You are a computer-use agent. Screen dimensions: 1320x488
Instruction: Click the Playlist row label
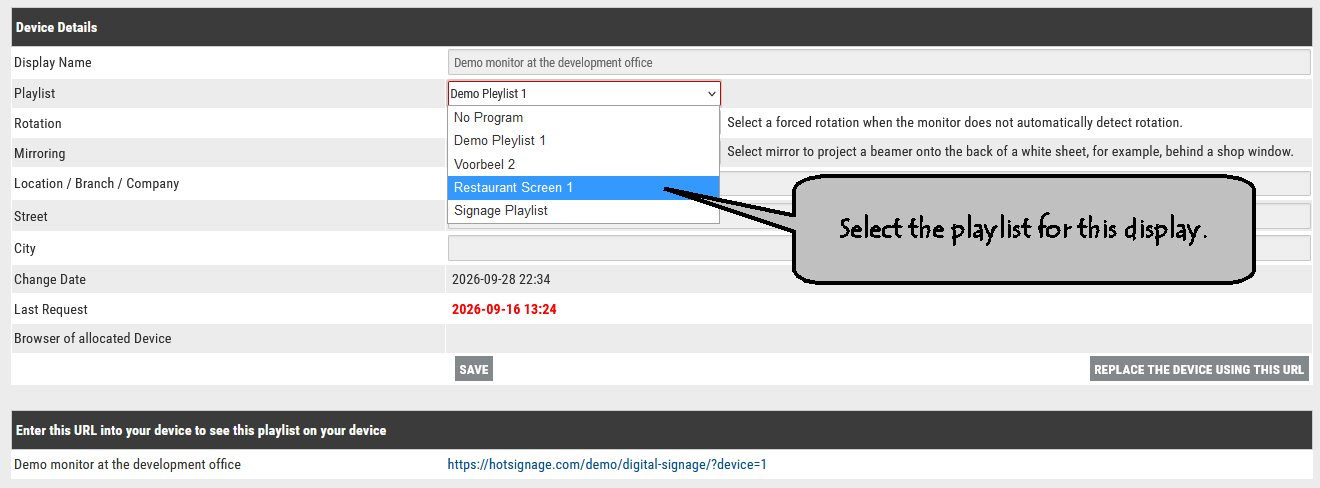[x=35, y=93]
